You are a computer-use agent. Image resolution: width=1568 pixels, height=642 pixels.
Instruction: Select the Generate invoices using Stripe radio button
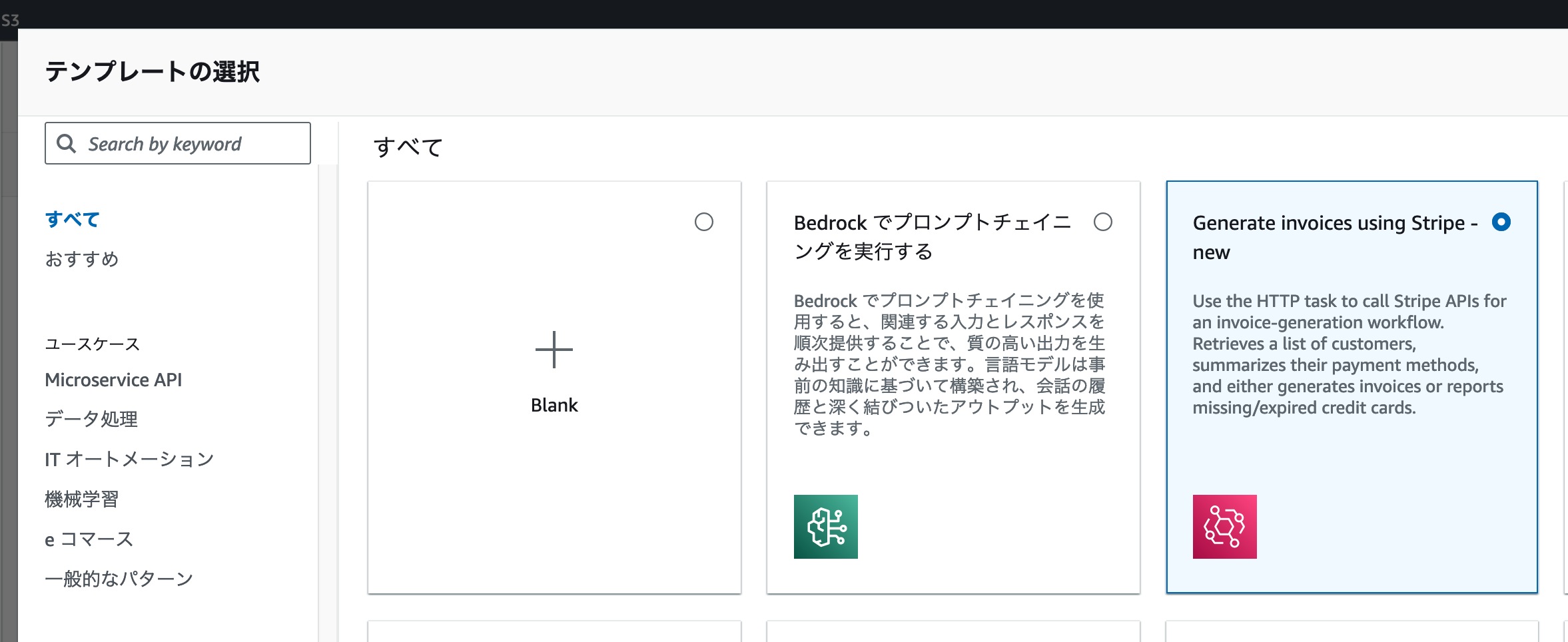(x=1500, y=222)
